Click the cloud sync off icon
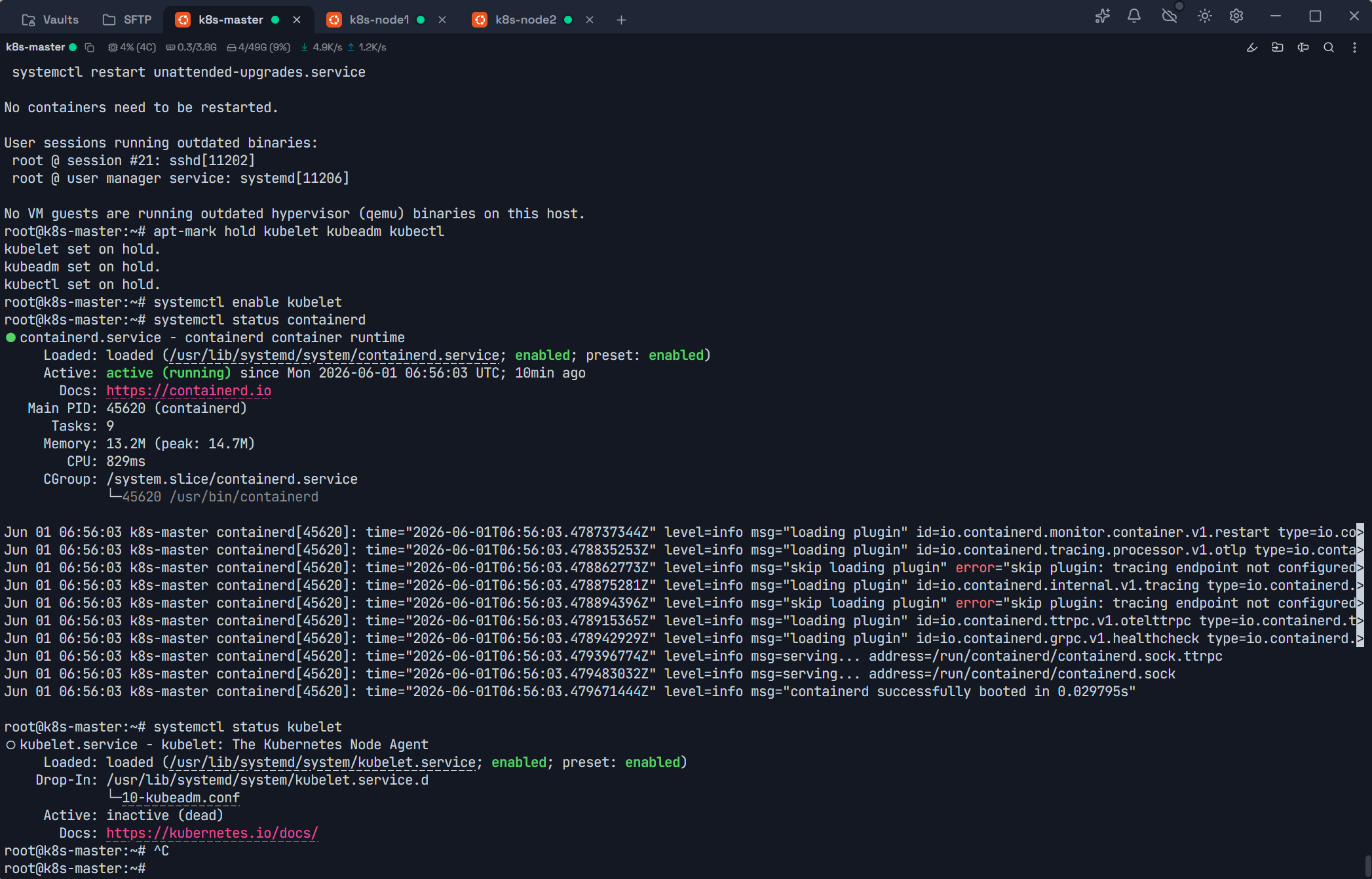 (x=1170, y=16)
